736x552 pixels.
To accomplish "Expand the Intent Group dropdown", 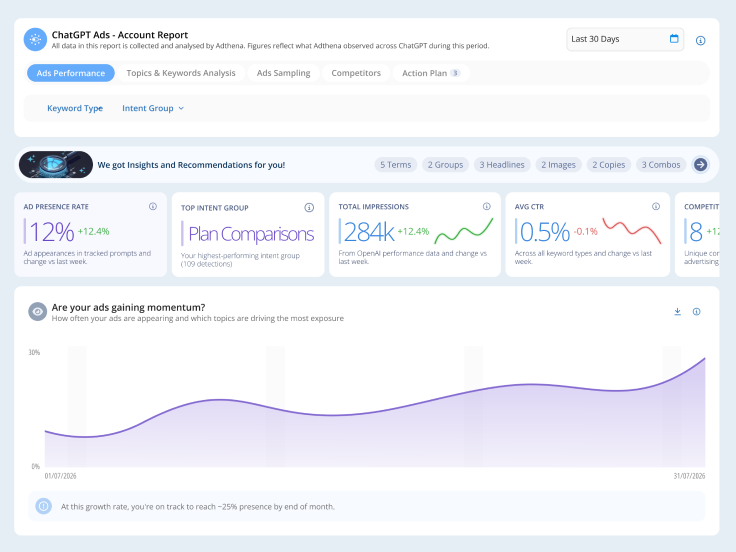I will tap(153, 108).
